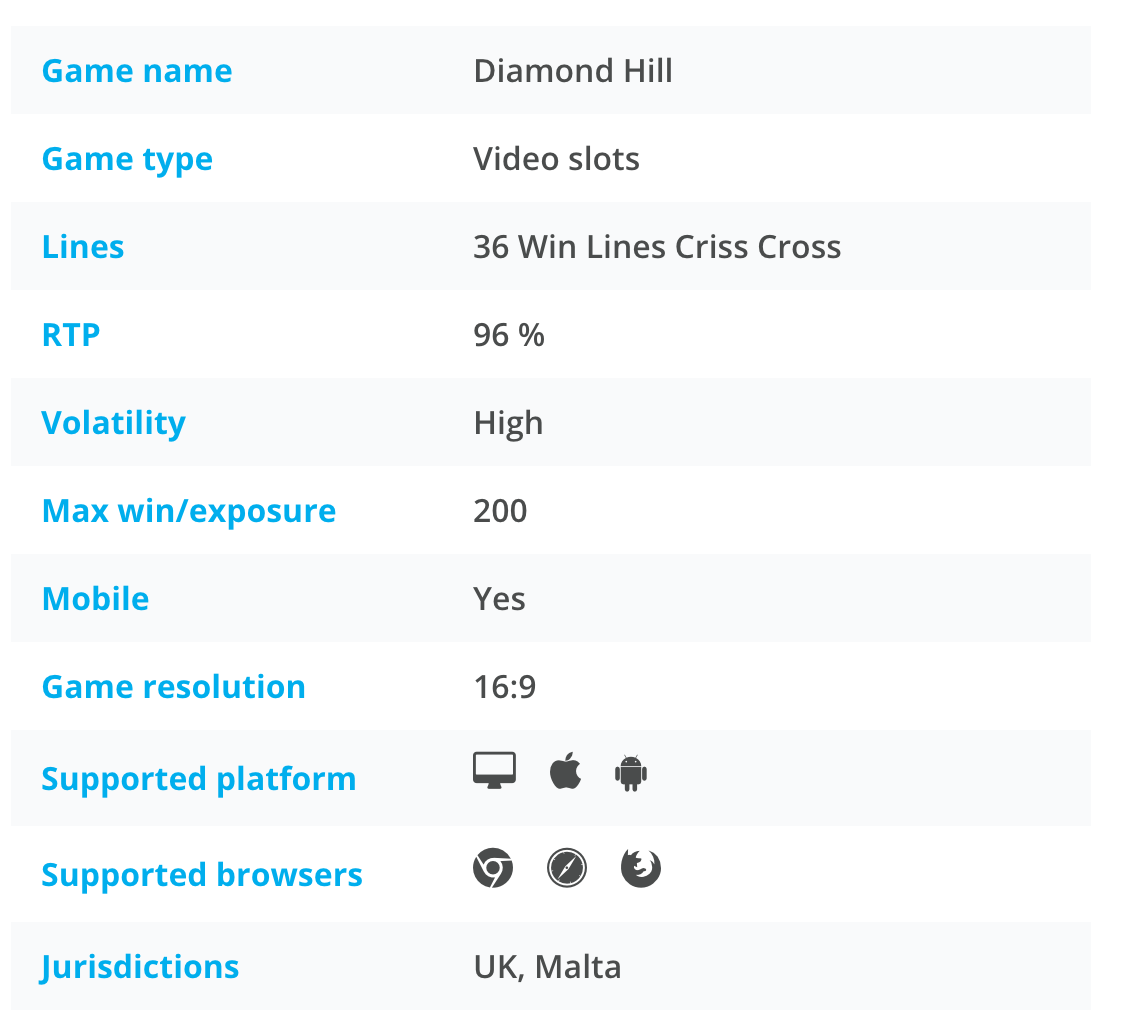Select the Game name label

[x=137, y=71]
